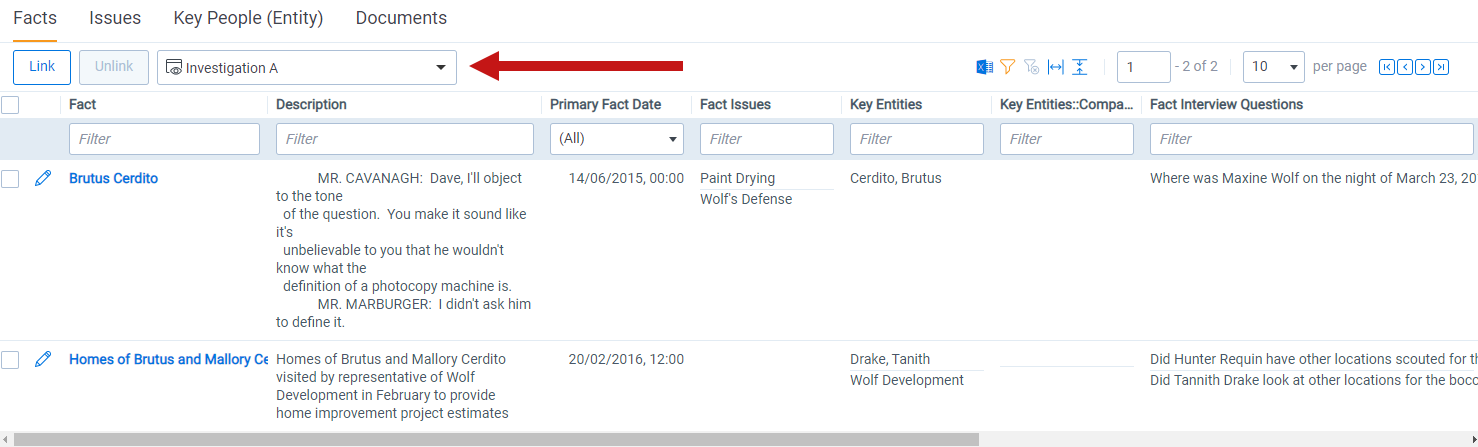Image resolution: width=1478 pixels, height=447 pixels.
Task: Sort by Primary Fact Date header
Action: [x=606, y=104]
